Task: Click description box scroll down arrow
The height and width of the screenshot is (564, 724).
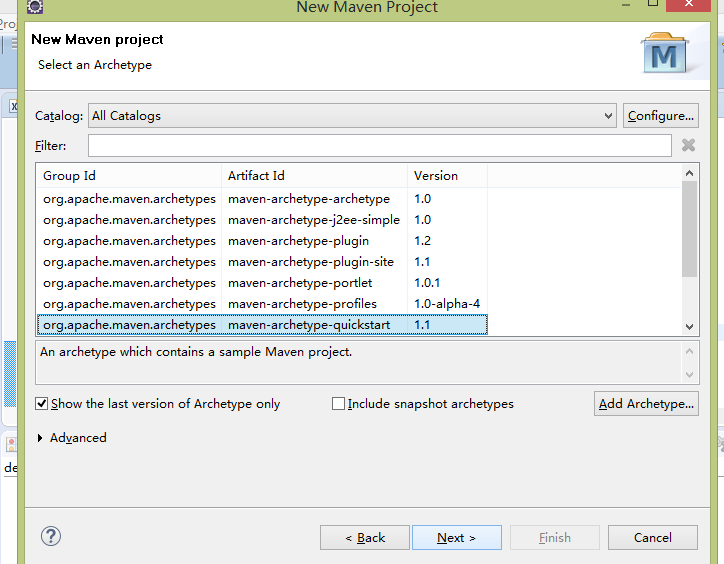Action: tap(689, 375)
